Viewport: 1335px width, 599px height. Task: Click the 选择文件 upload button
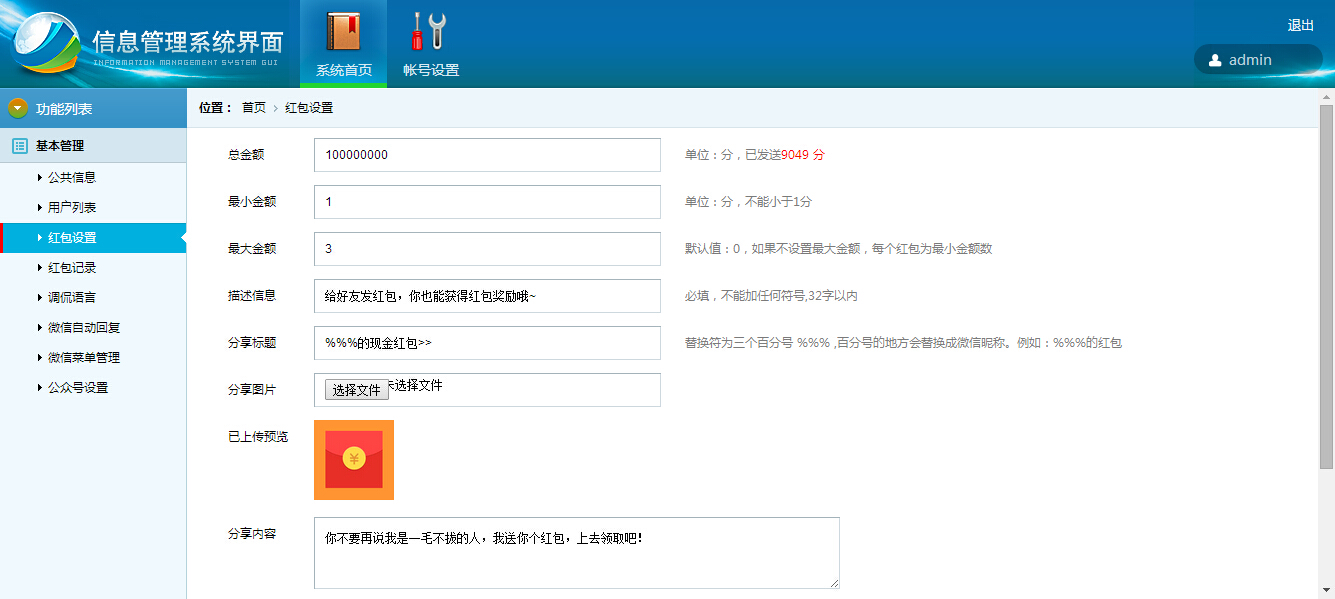(x=357, y=390)
